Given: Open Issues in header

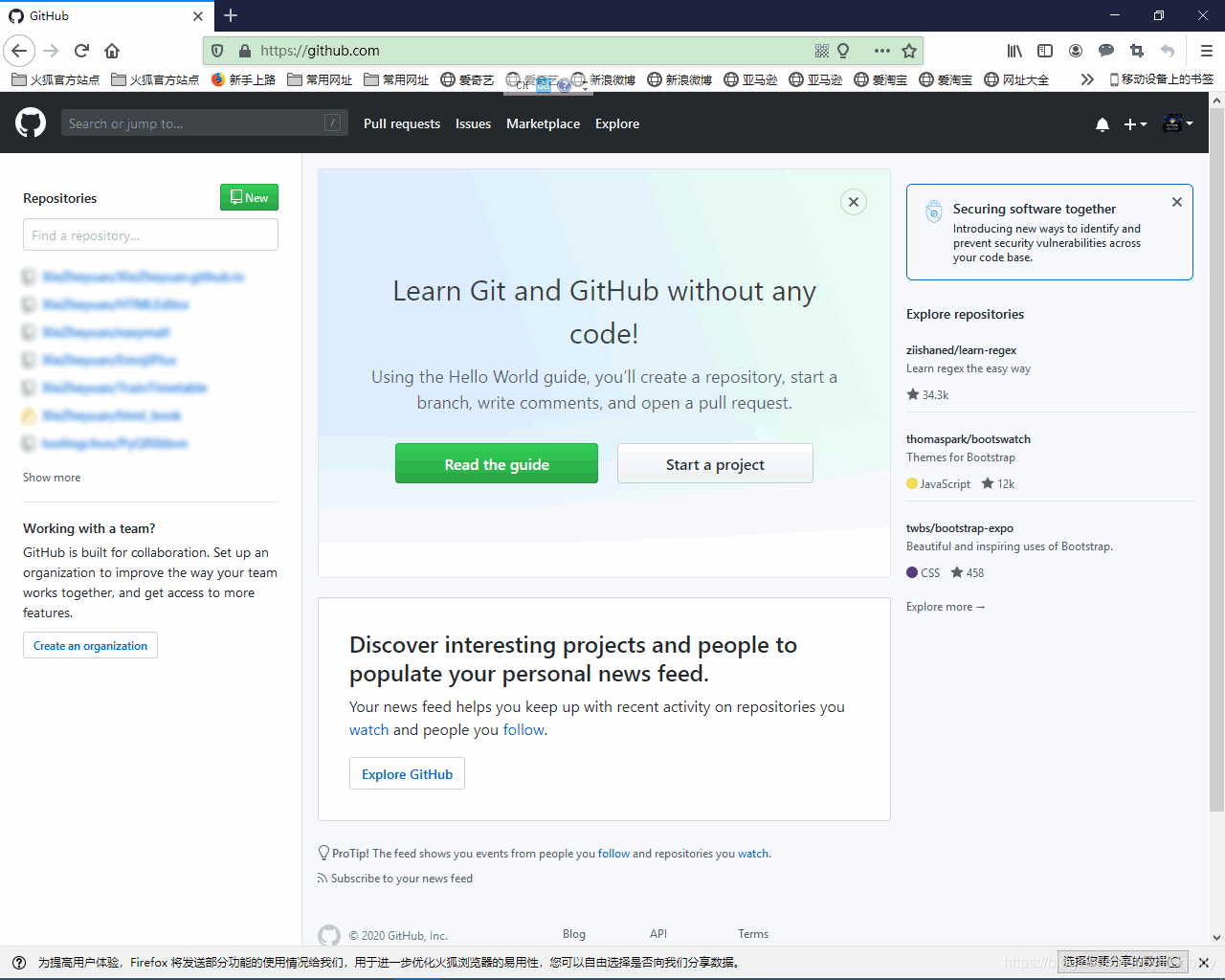Looking at the screenshot, I should click(x=473, y=123).
